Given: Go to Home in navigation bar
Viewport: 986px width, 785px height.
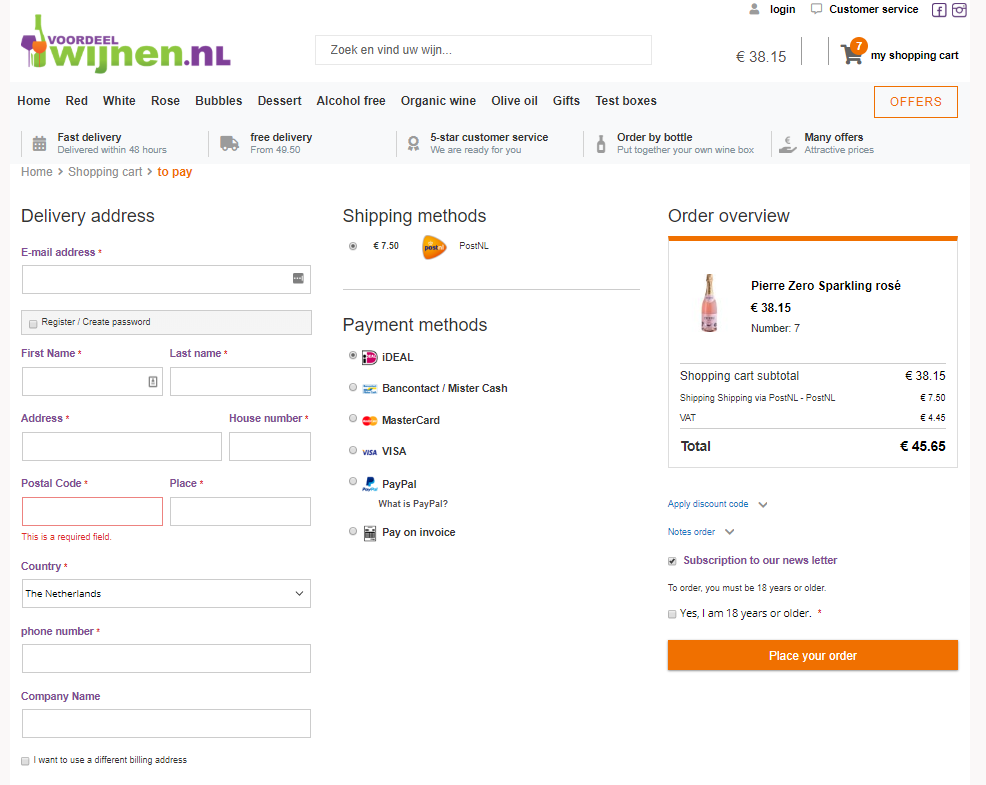Looking at the screenshot, I should (33, 101).
